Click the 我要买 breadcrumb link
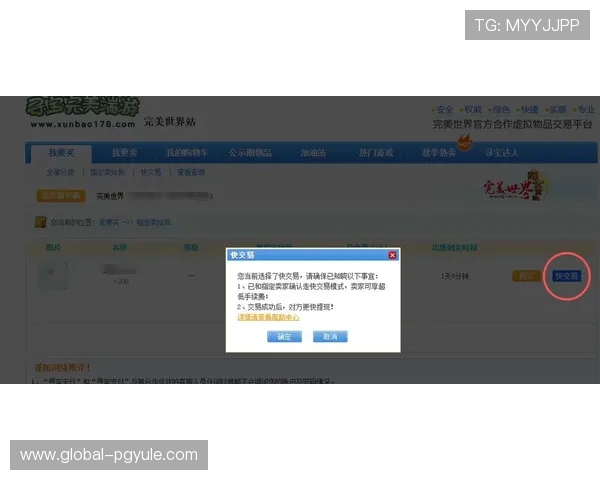The image size is (600, 480). point(109,222)
